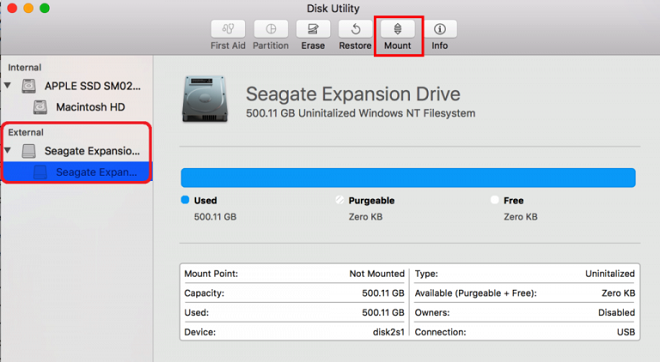Select APPLE SSD SM02... in sidebar
The width and height of the screenshot is (660, 362).
pyautogui.click(x=93, y=86)
